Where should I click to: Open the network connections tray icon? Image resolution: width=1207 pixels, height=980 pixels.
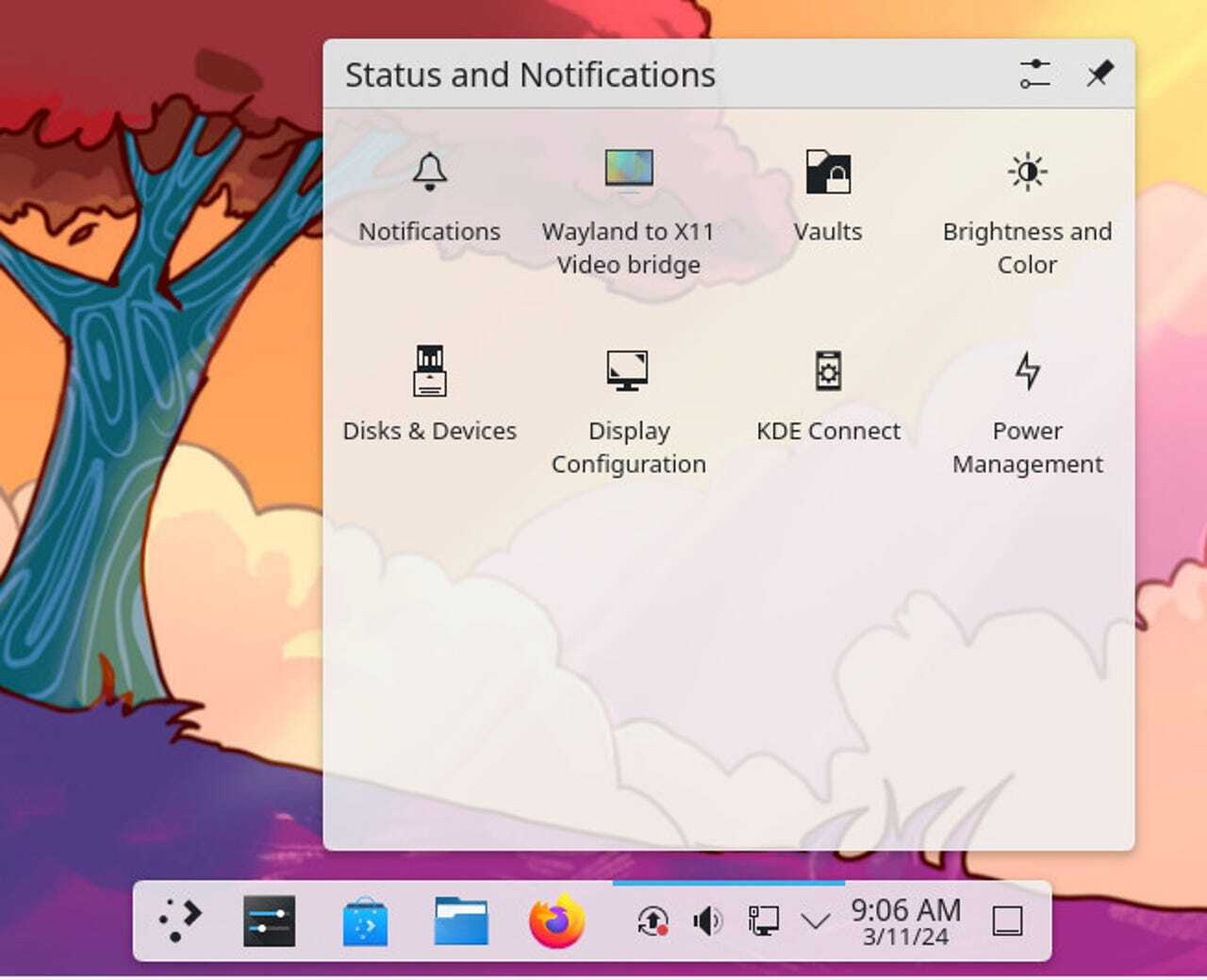(x=763, y=921)
